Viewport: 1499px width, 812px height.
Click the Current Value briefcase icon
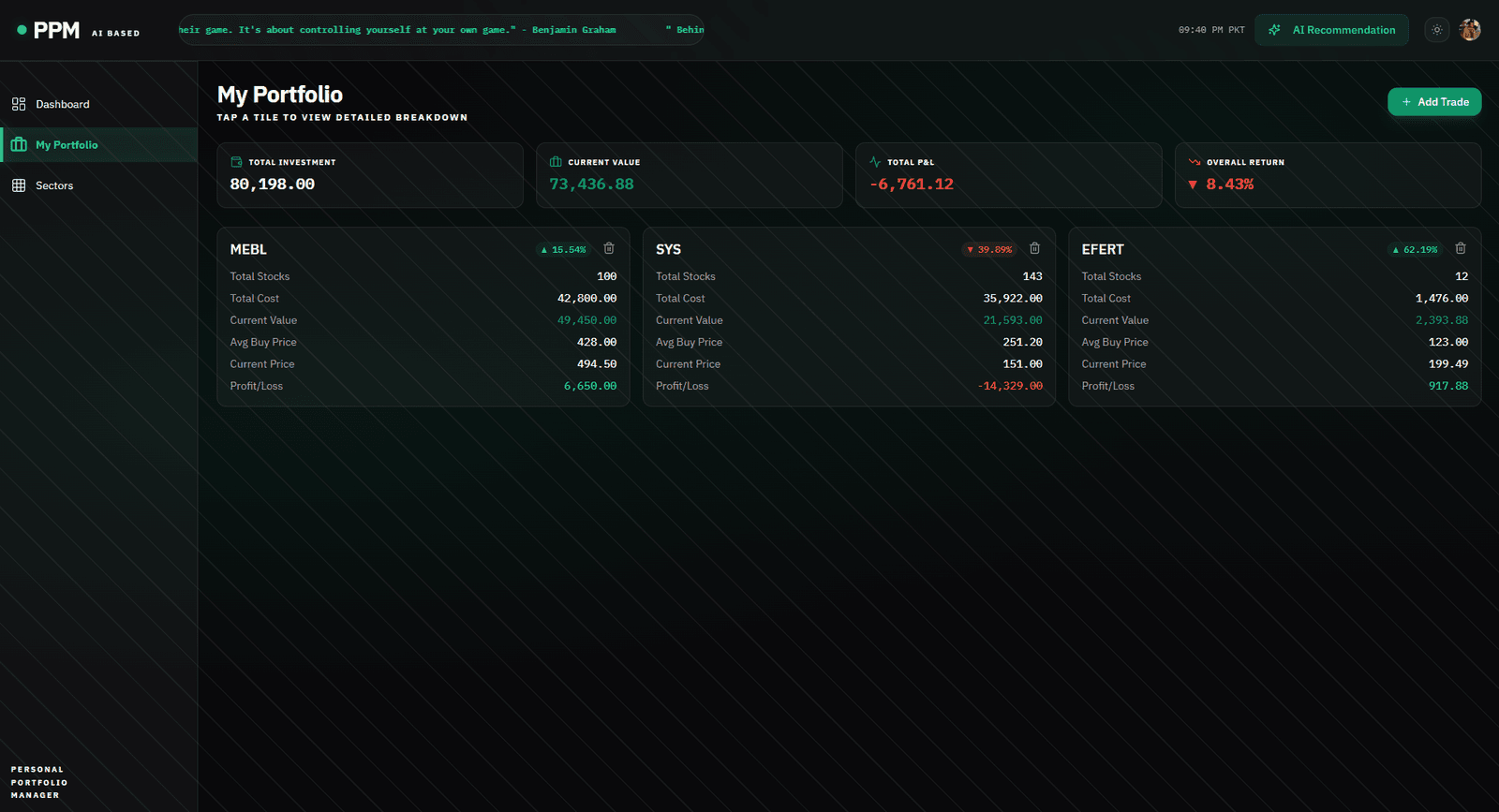[x=556, y=162]
